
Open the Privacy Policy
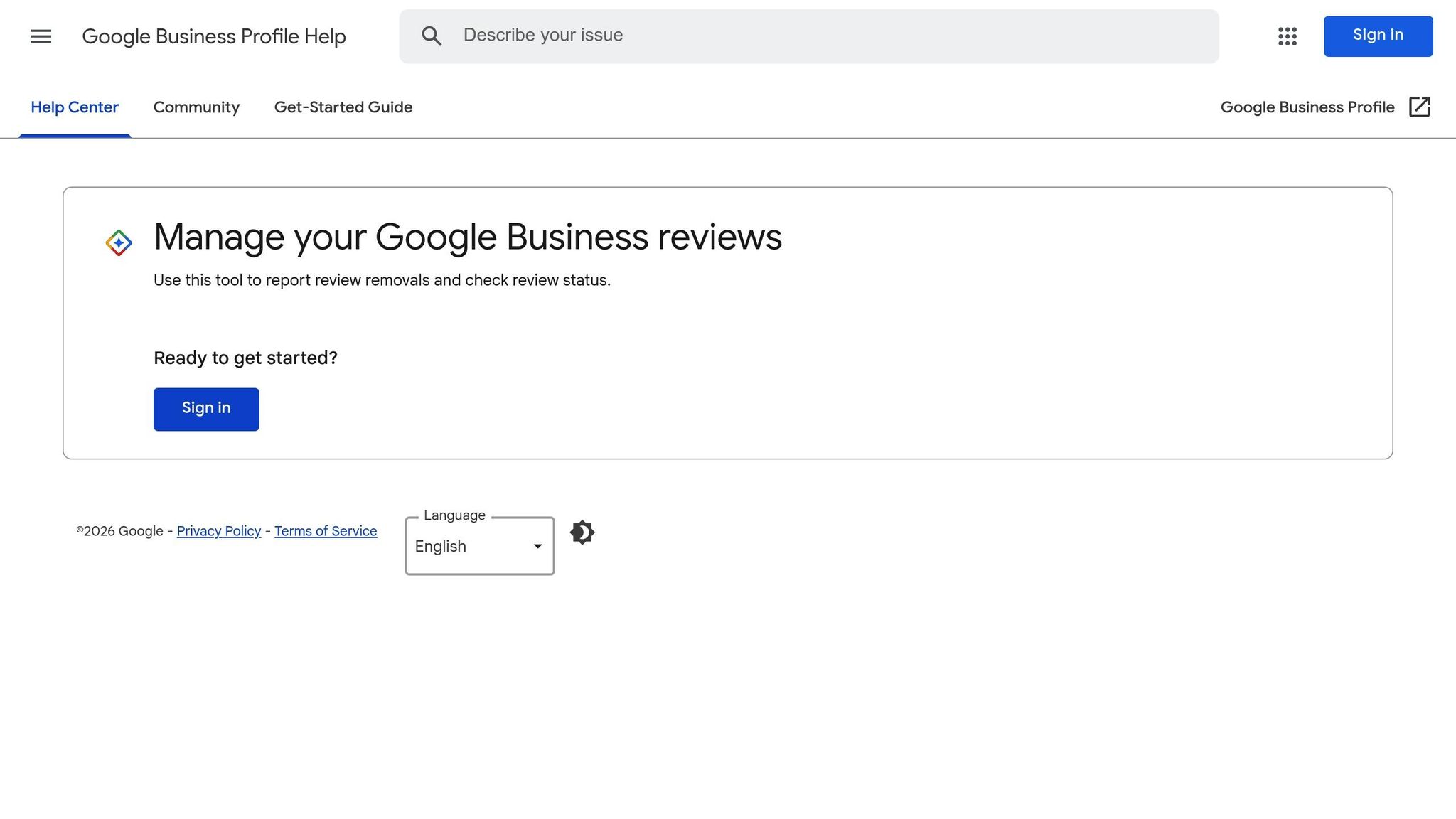[218, 531]
